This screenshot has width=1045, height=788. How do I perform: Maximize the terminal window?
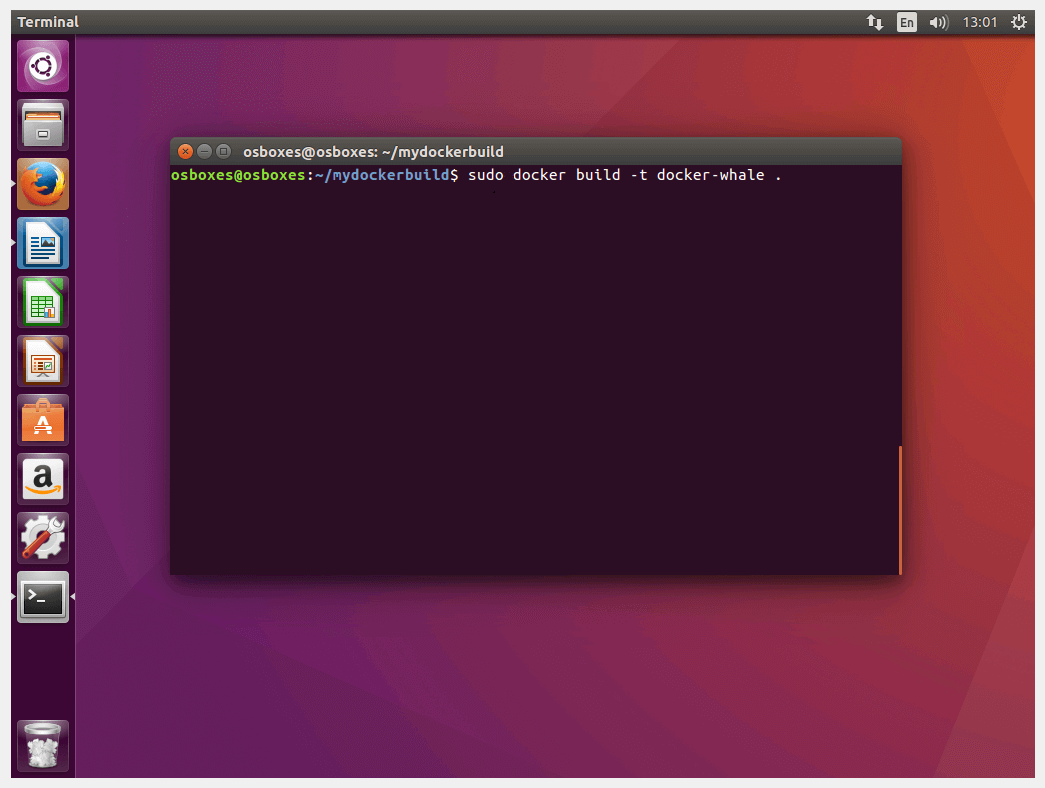224,151
